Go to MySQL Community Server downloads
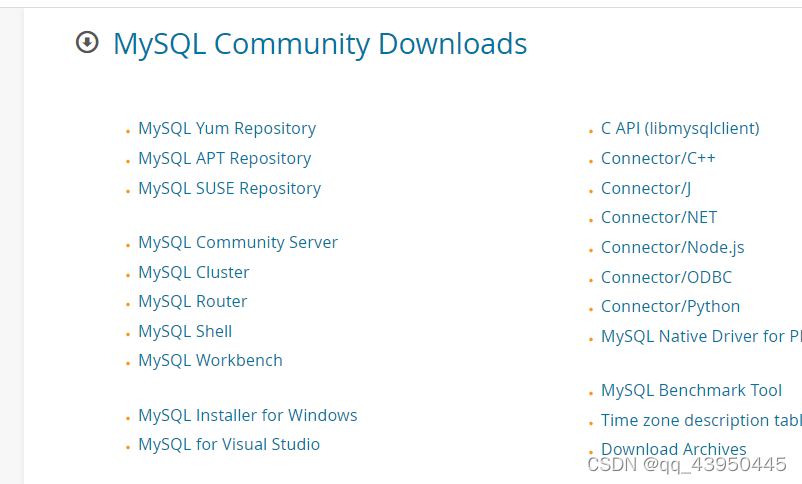The height and width of the screenshot is (484, 802). coord(238,243)
